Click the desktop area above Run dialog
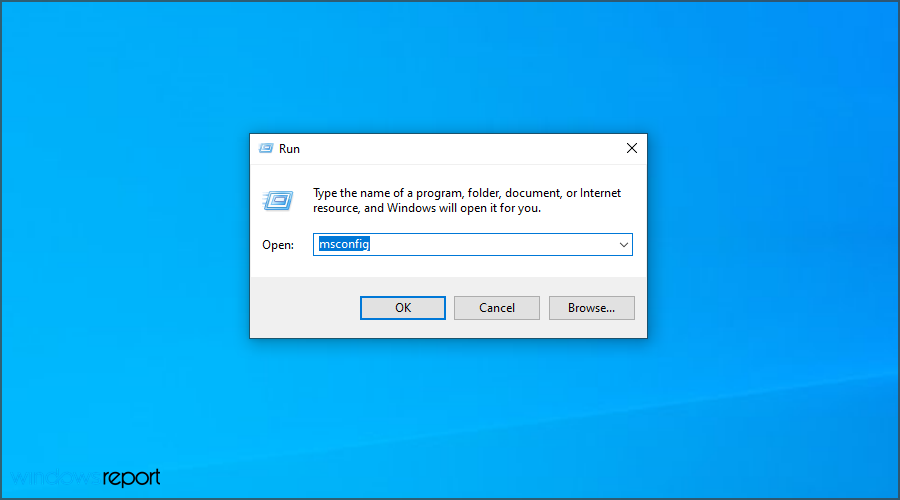This screenshot has height=500, width=900. pos(448,67)
